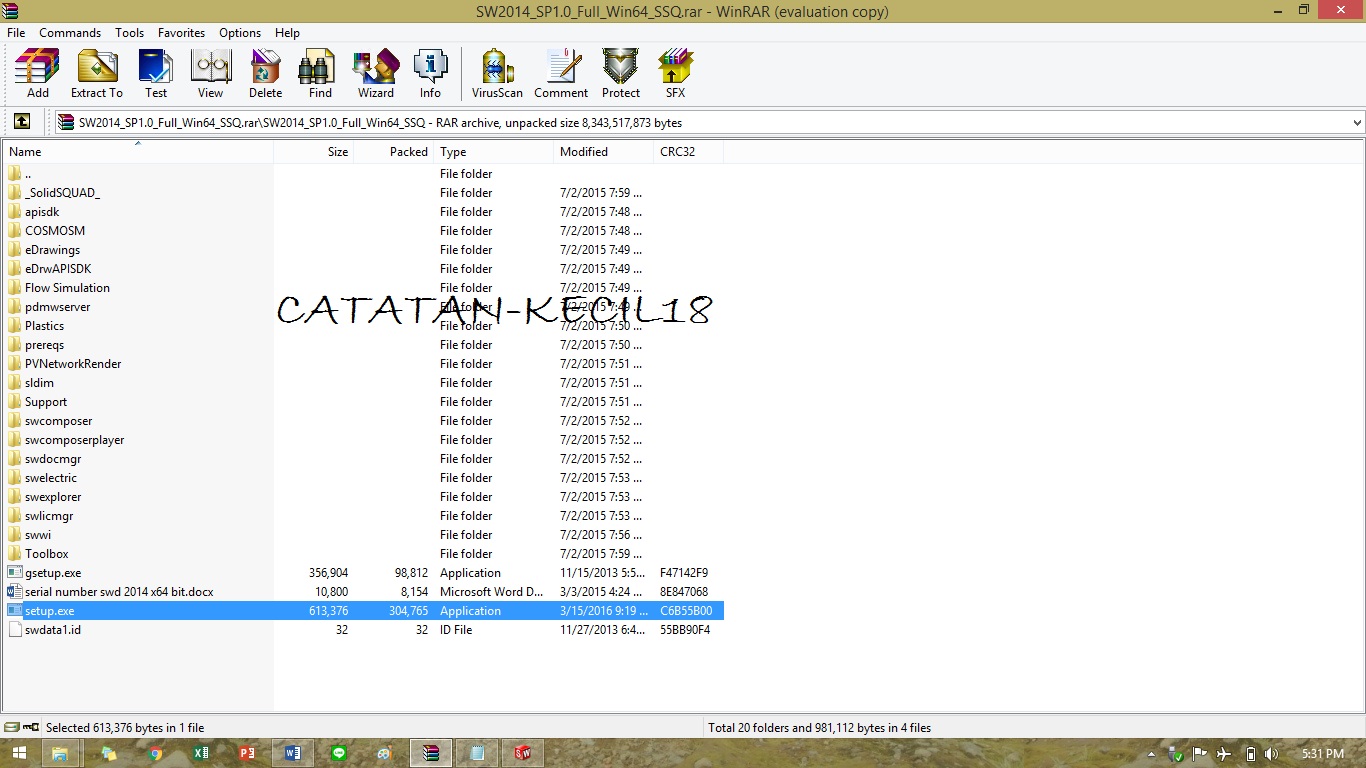This screenshot has height=768, width=1366.
Task: Open the Favorites menu
Action: tap(181, 33)
